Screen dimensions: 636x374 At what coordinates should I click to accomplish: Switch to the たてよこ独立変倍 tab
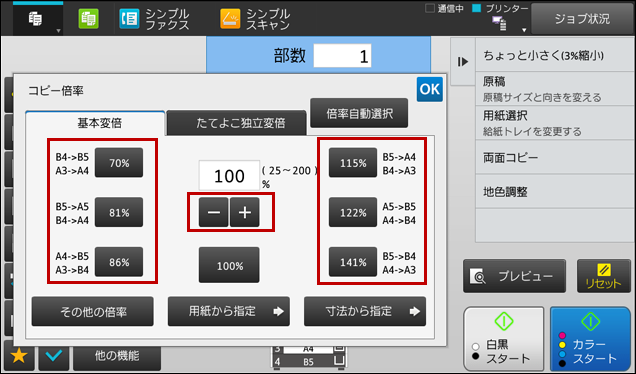pyautogui.click(x=236, y=123)
